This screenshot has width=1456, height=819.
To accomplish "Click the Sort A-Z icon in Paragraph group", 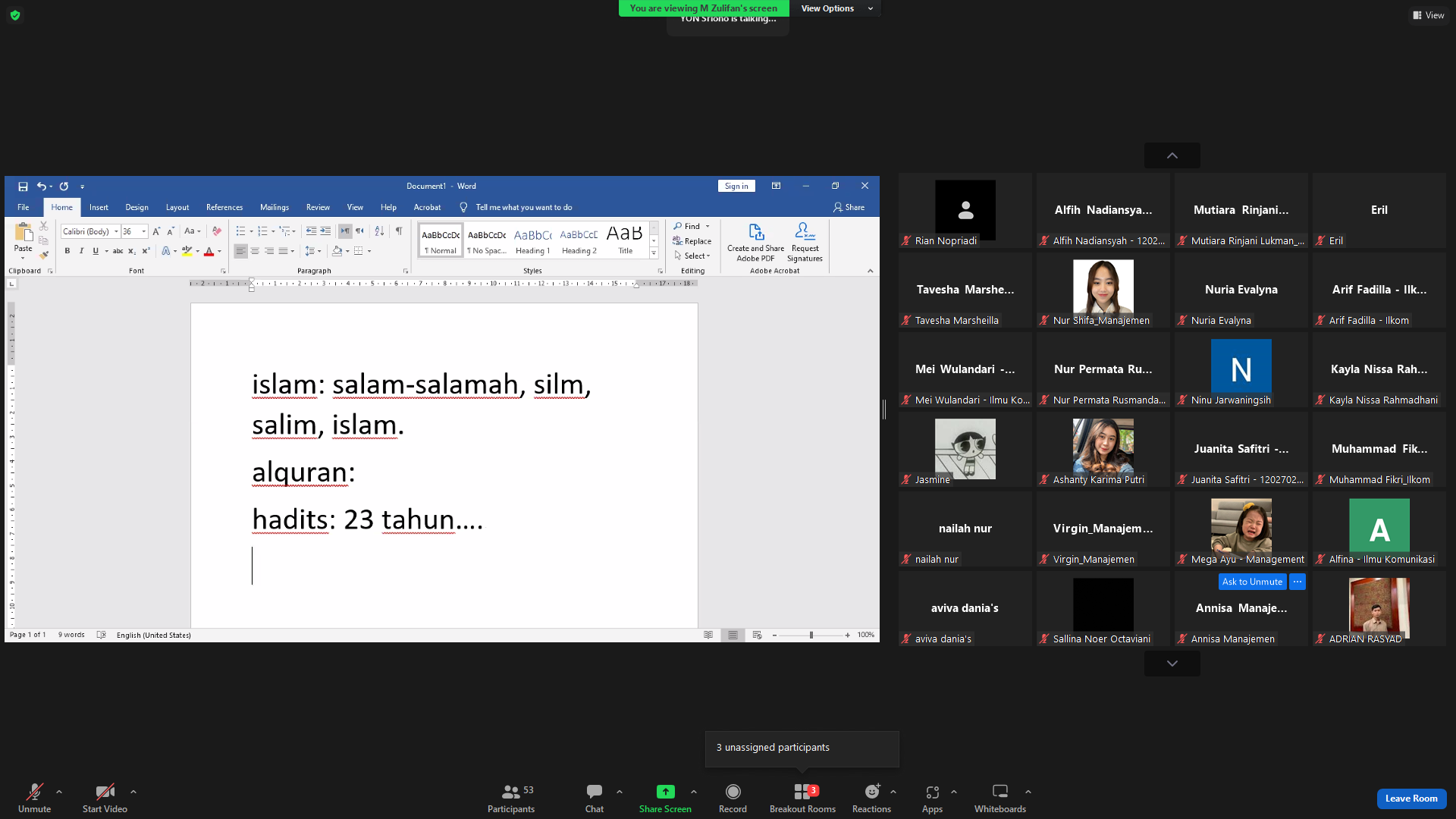I will 379,231.
